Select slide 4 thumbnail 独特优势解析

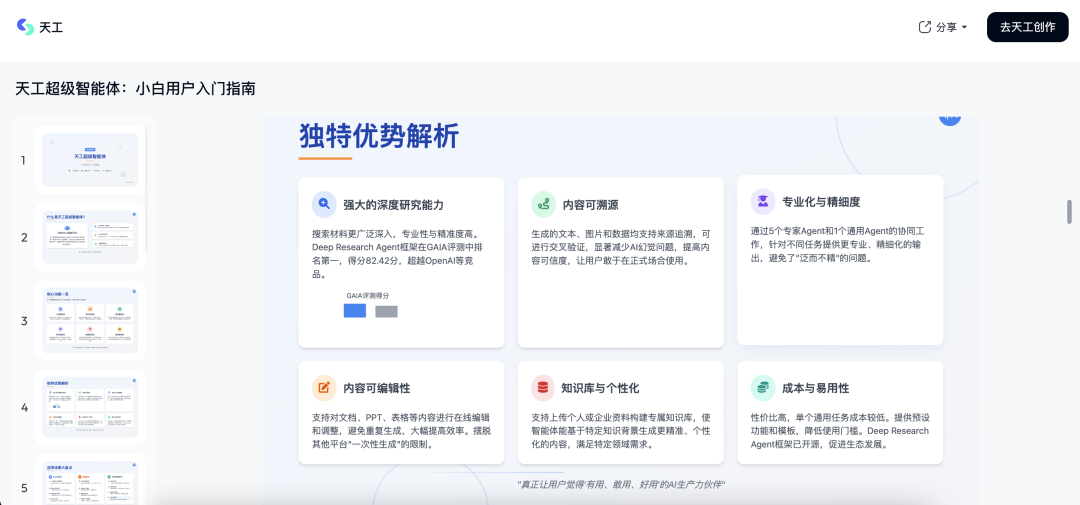pos(90,406)
